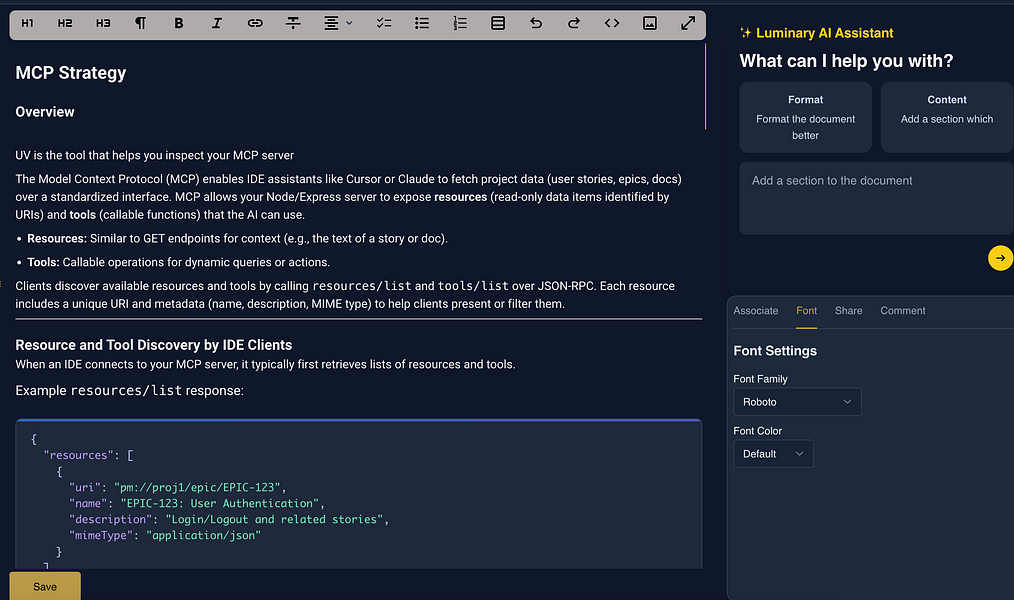The height and width of the screenshot is (600, 1014).
Task: Apply Heading 3 format
Action: point(103,23)
